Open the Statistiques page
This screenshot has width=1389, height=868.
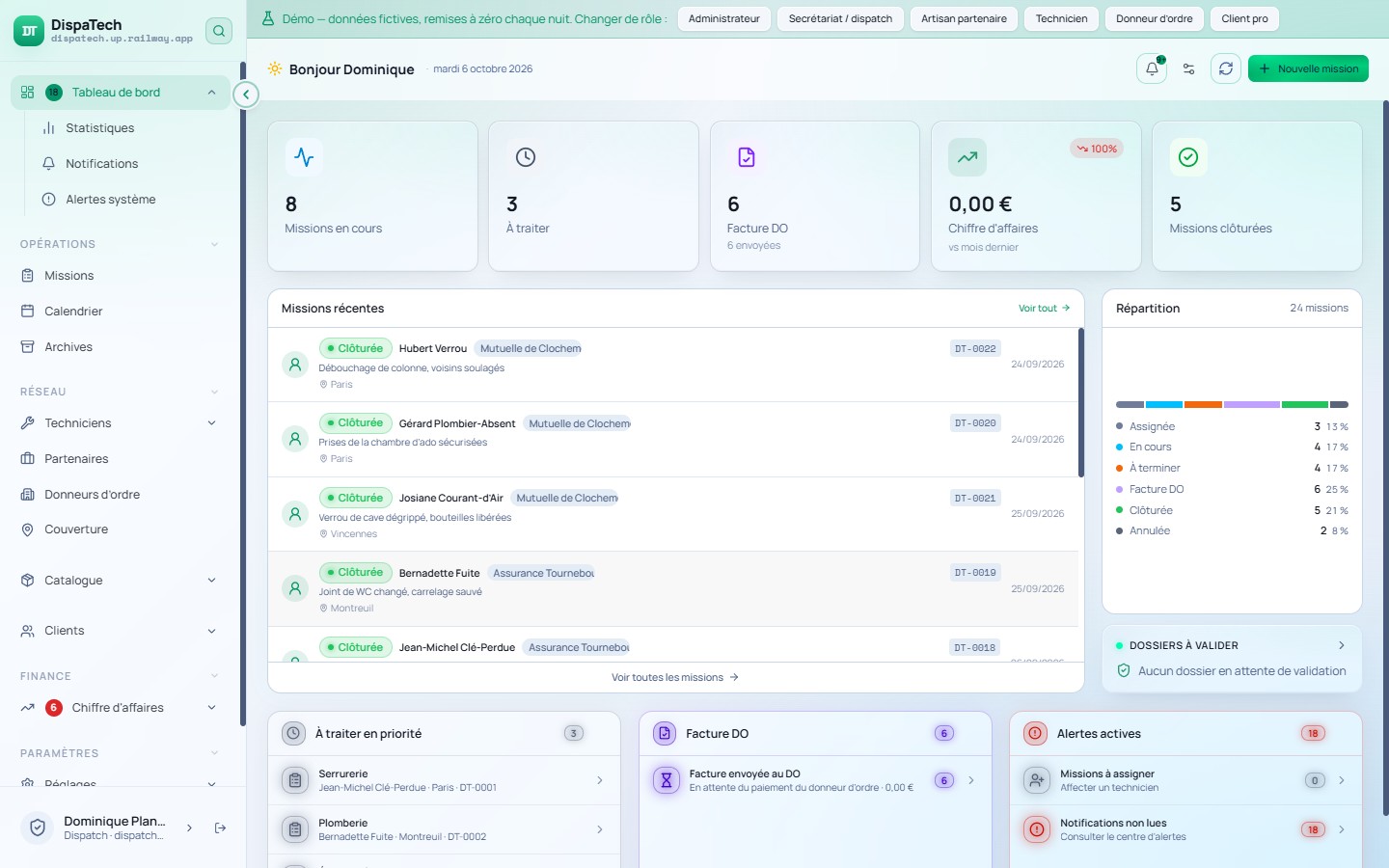pos(99,128)
